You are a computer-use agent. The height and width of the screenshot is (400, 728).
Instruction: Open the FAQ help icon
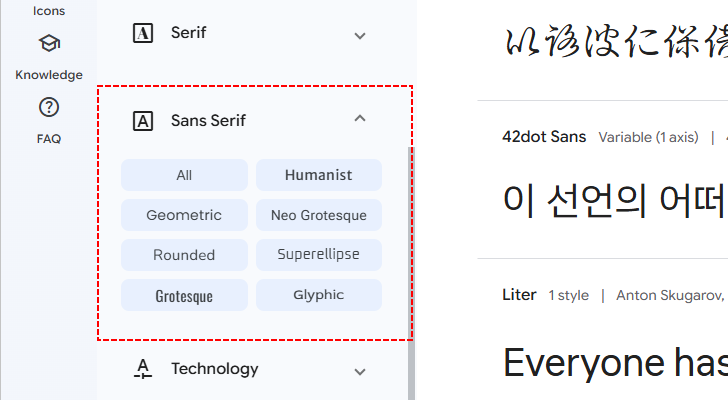(x=49, y=108)
